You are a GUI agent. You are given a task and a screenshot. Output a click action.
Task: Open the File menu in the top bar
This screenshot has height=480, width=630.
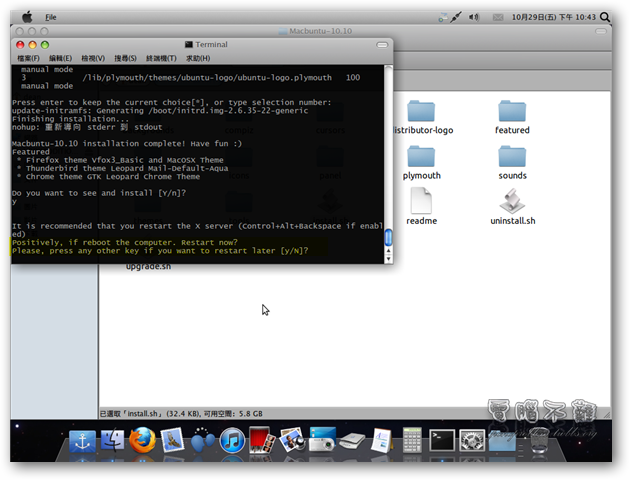tap(51, 17)
